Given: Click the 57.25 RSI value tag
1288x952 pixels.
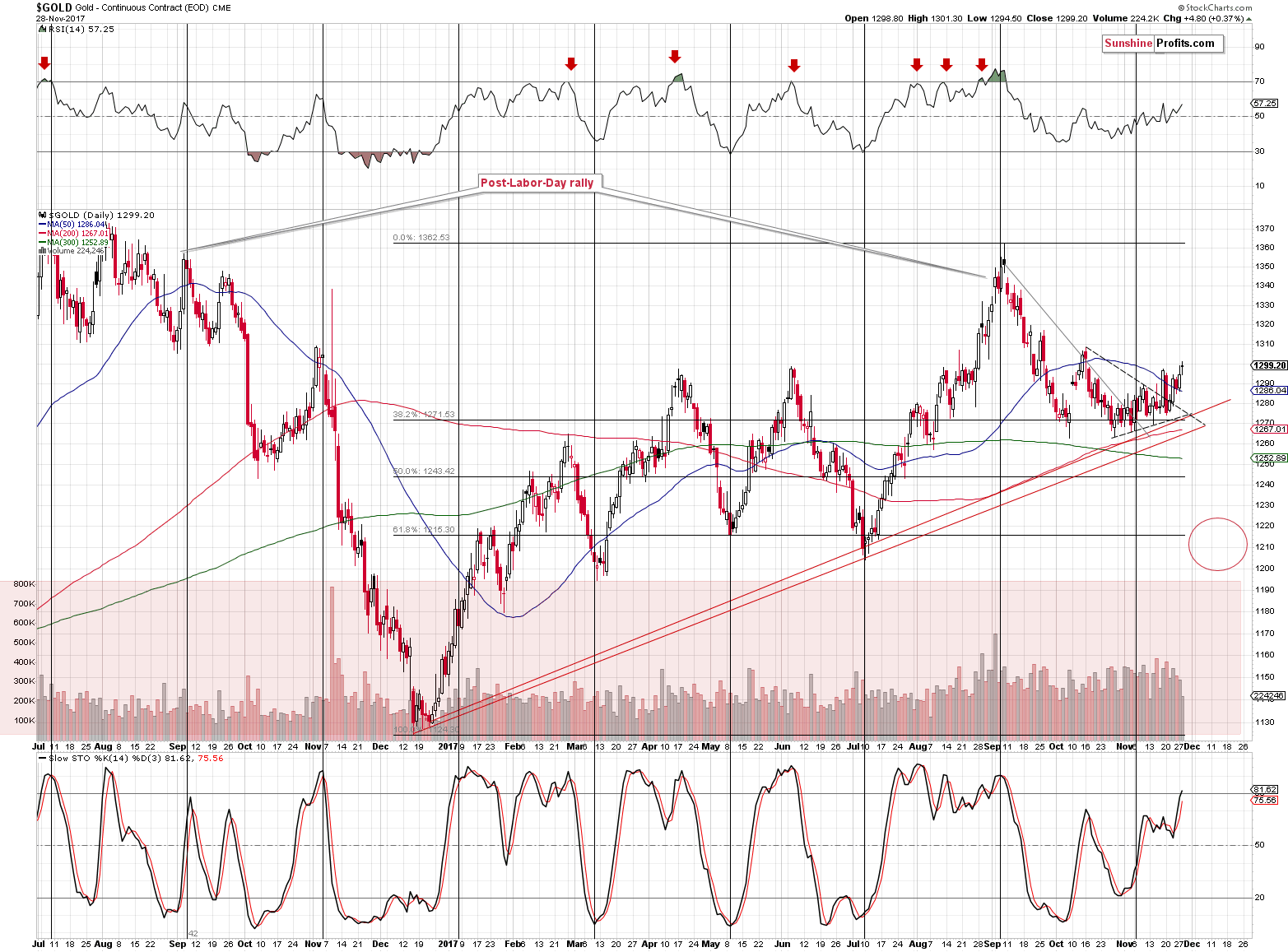Looking at the screenshot, I should coord(1264,103).
